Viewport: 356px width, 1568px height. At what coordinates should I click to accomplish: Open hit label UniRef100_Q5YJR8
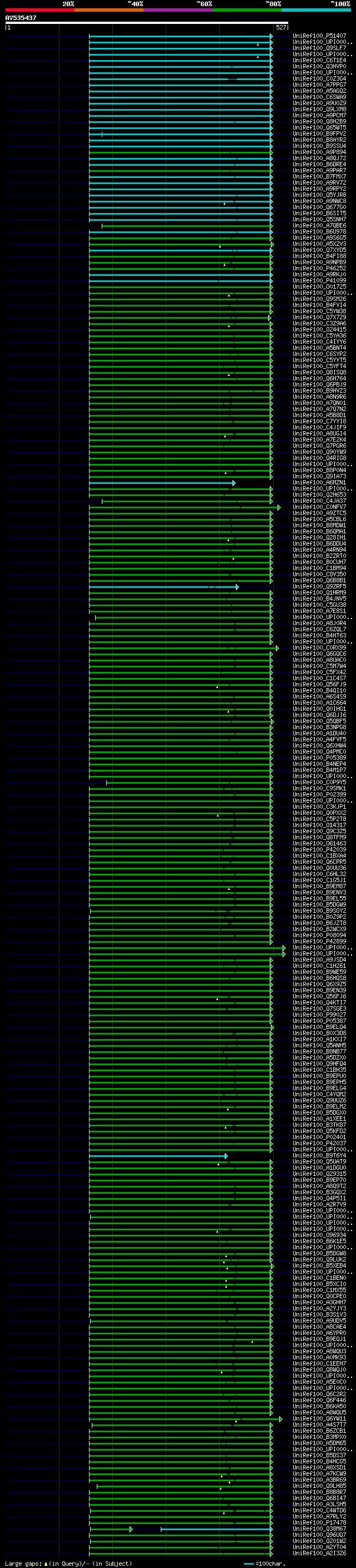point(319,195)
